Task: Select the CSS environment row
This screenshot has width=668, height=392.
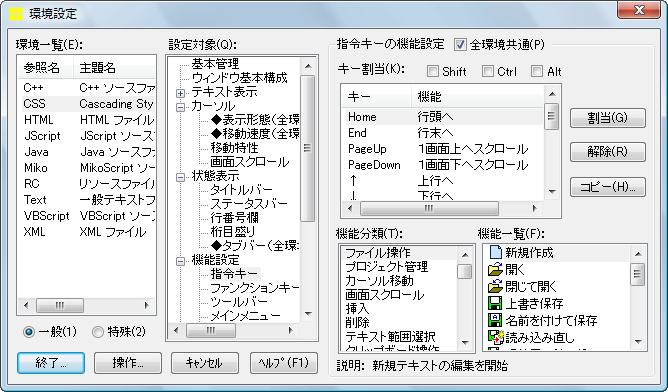Action: point(87,104)
